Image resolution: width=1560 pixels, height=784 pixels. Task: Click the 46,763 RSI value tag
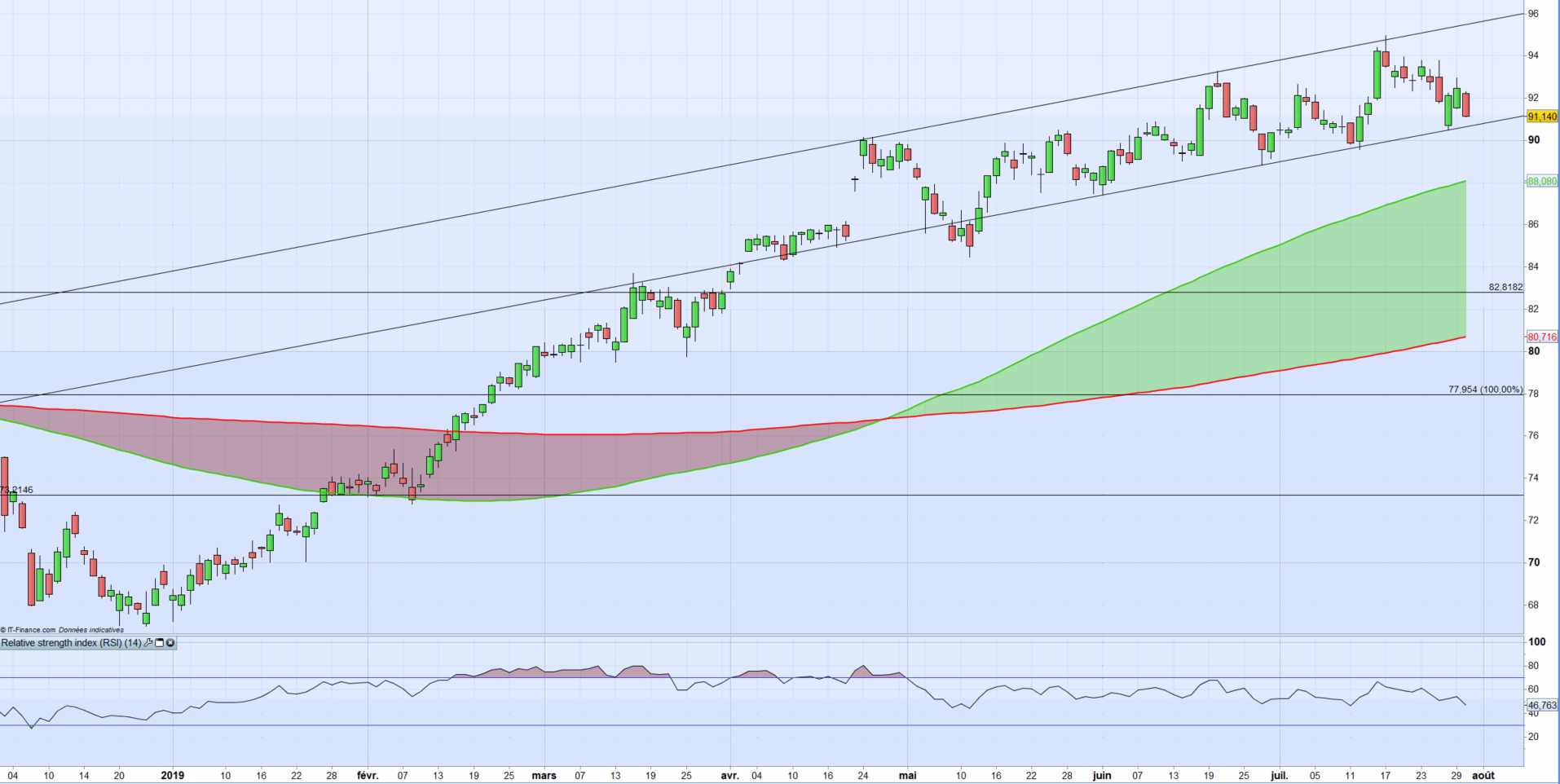1542,706
